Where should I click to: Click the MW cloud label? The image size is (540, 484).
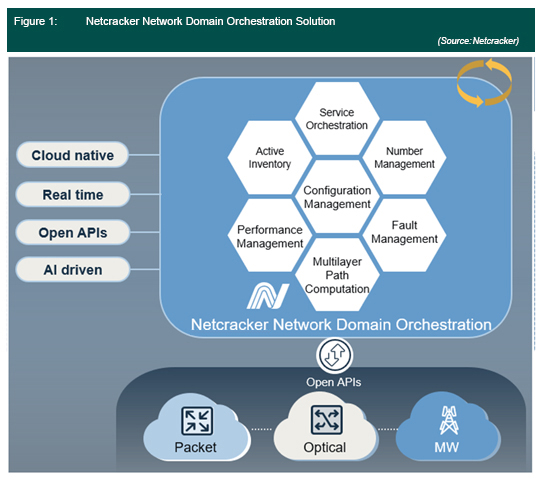(447, 447)
